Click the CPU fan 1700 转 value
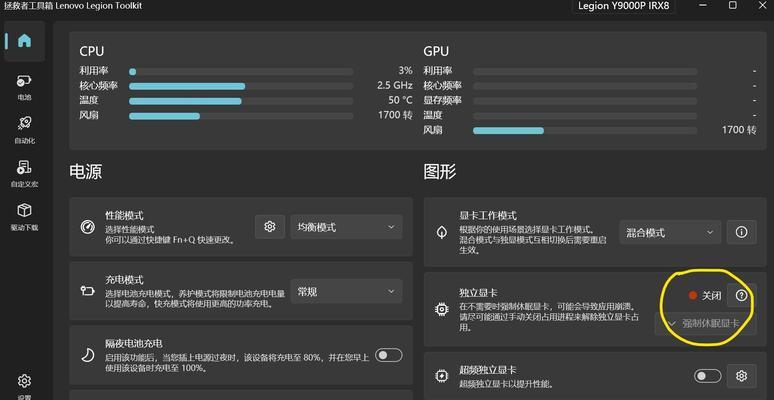 (x=395, y=115)
